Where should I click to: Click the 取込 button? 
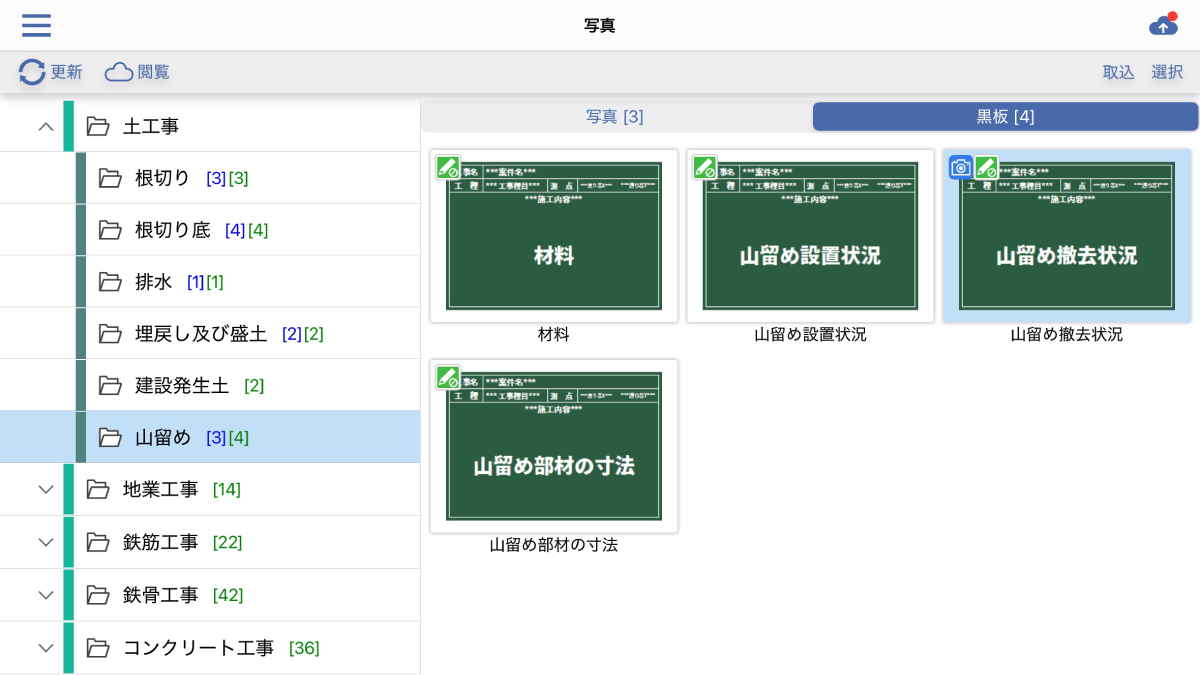click(1118, 72)
